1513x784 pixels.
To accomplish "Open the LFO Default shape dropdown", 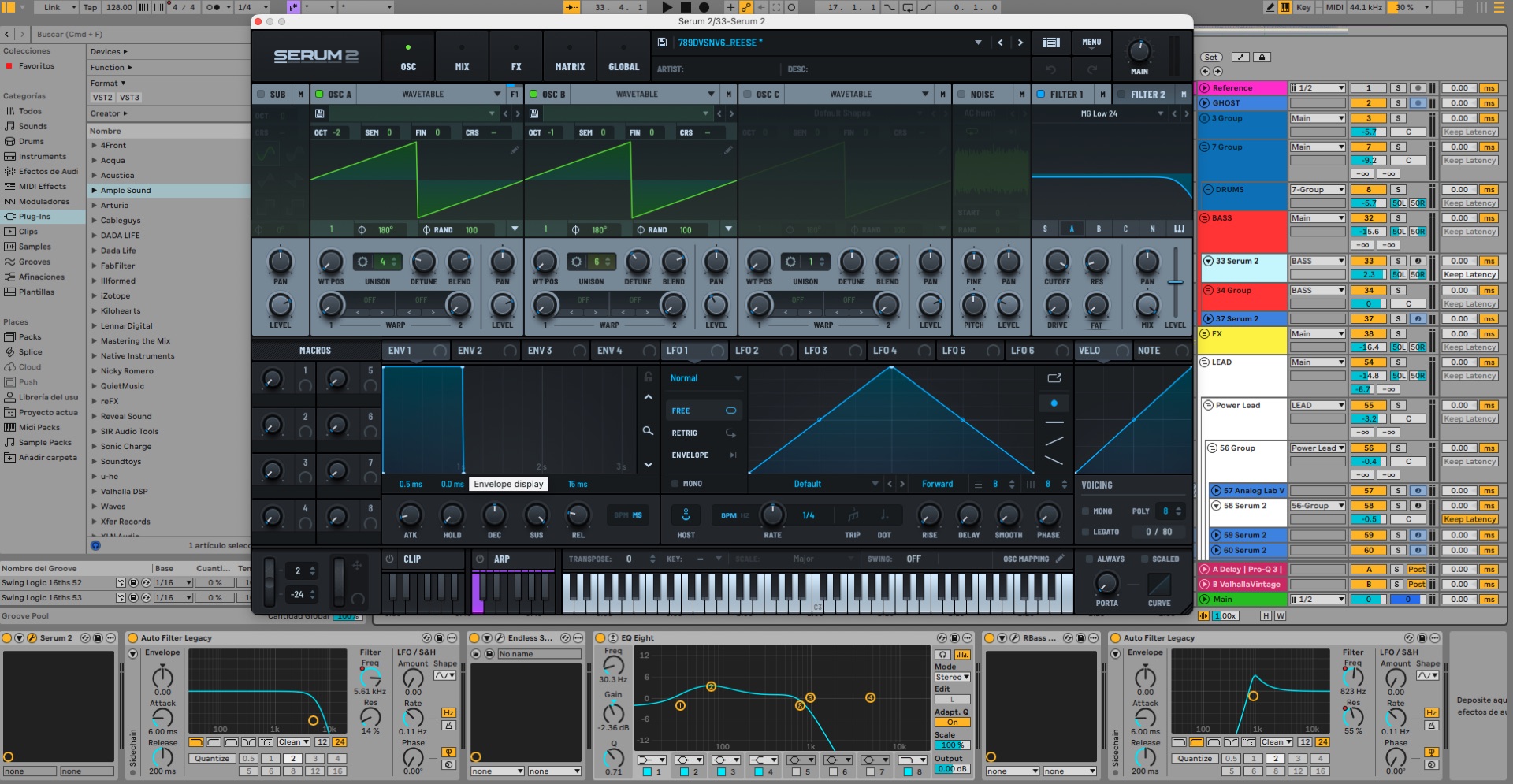I will coord(816,484).
